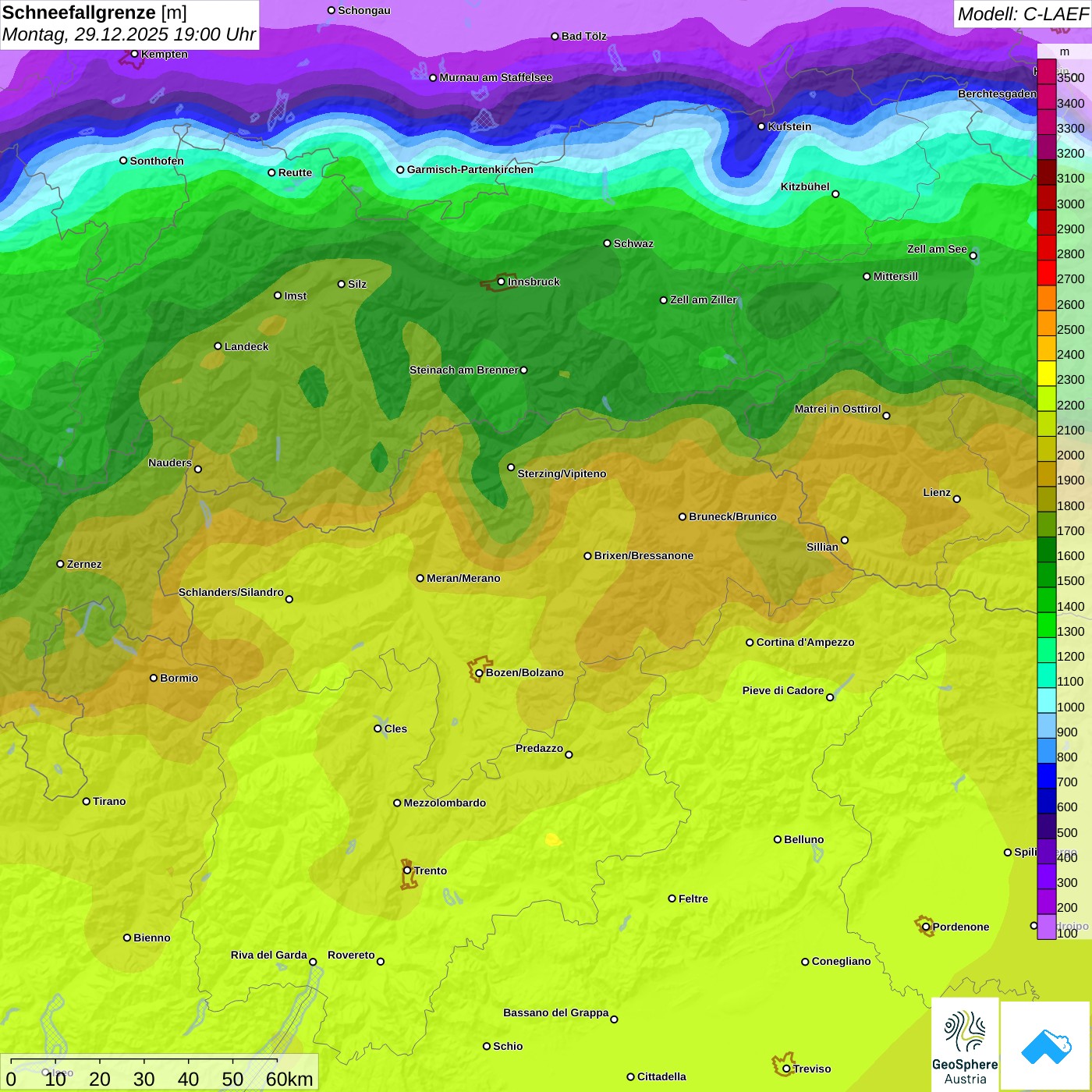The image size is (1092, 1092).
Task: Click the 'Pieve di Cadore' label
Action: [x=783, y=690]
